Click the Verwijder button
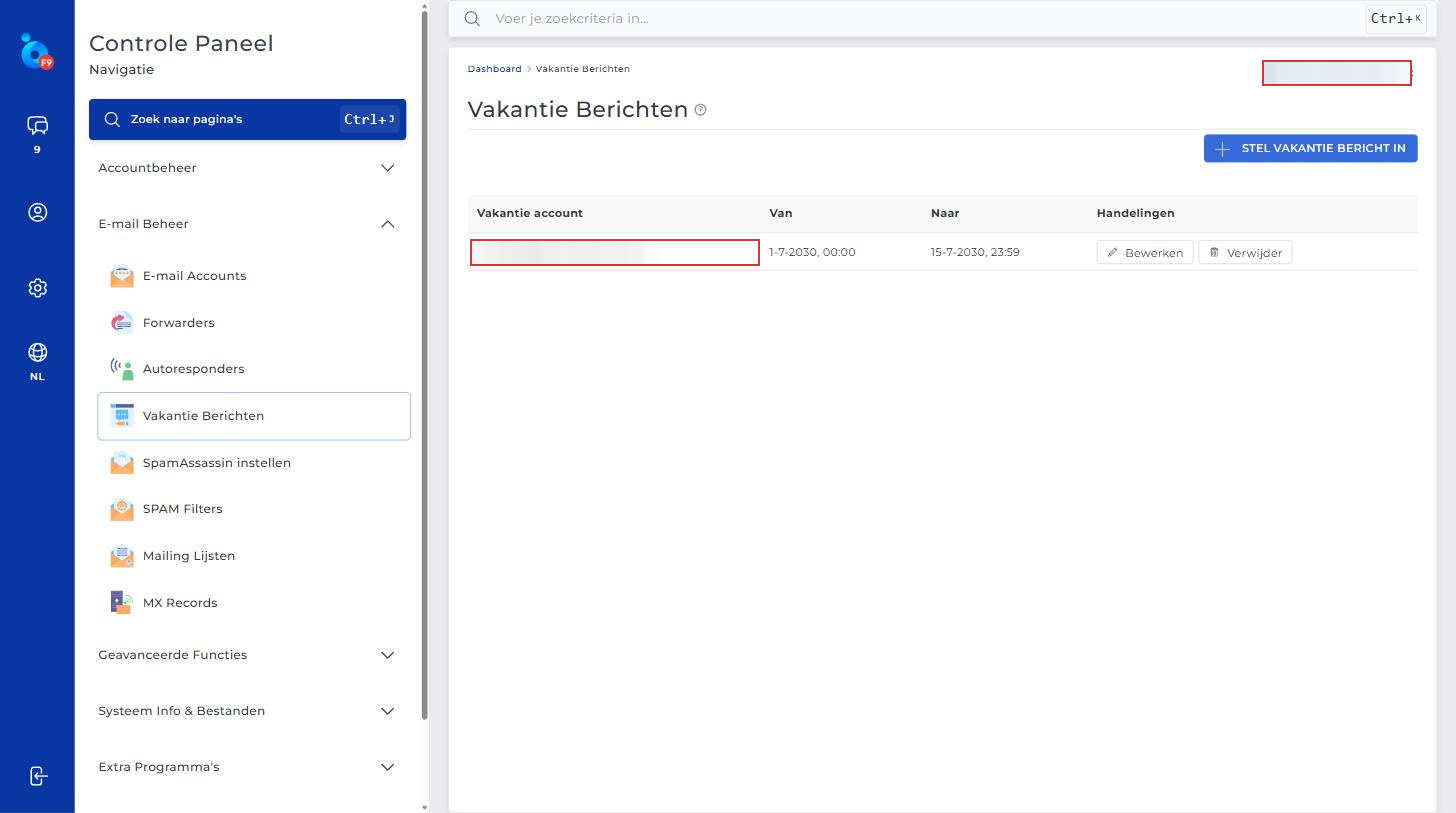This screenshot has width=1456, height=813. point(1245,253)
